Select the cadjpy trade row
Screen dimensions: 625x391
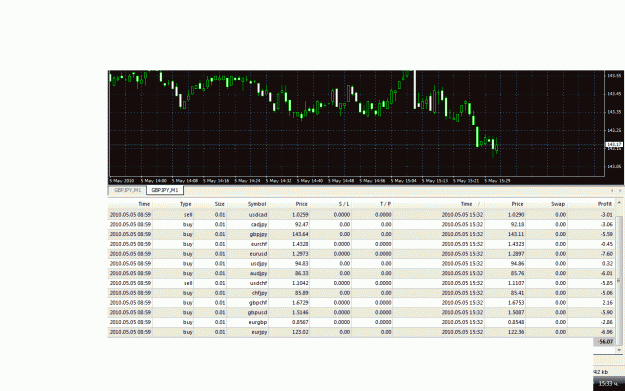click(x=361, y=224)
